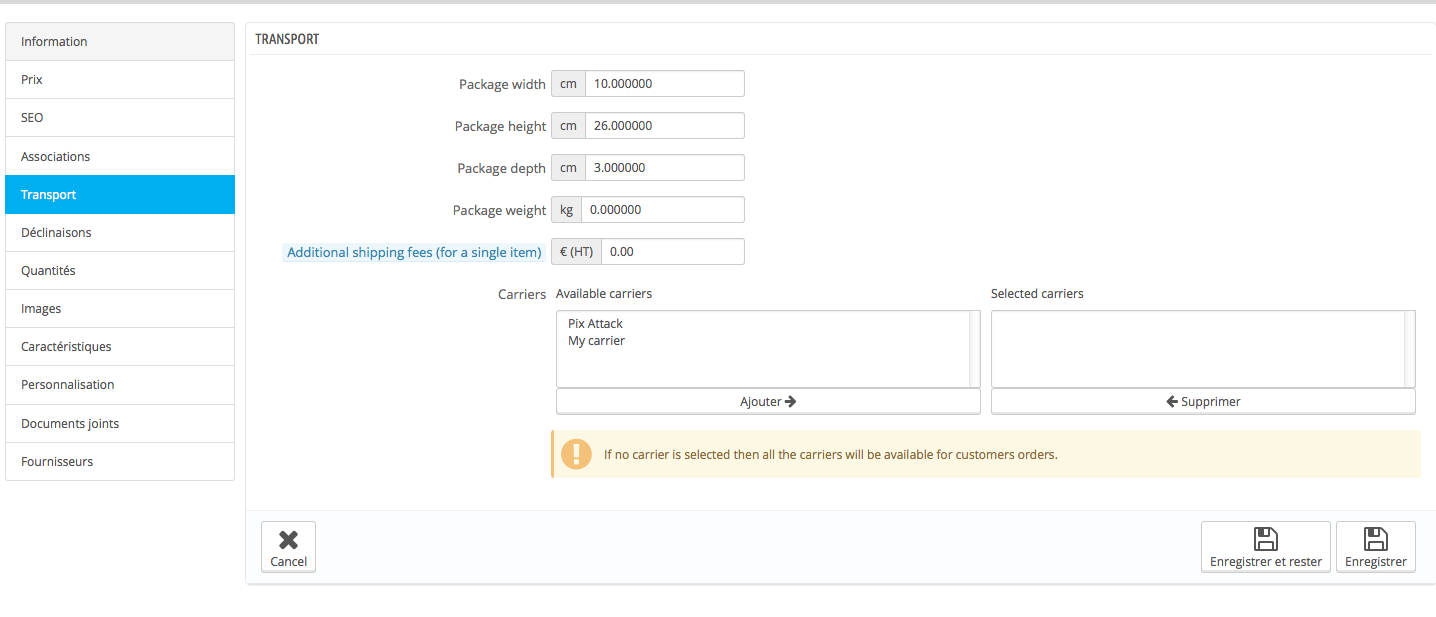Open the Information tab
This screenshot has width=1436, height=617.
(120, 41)
